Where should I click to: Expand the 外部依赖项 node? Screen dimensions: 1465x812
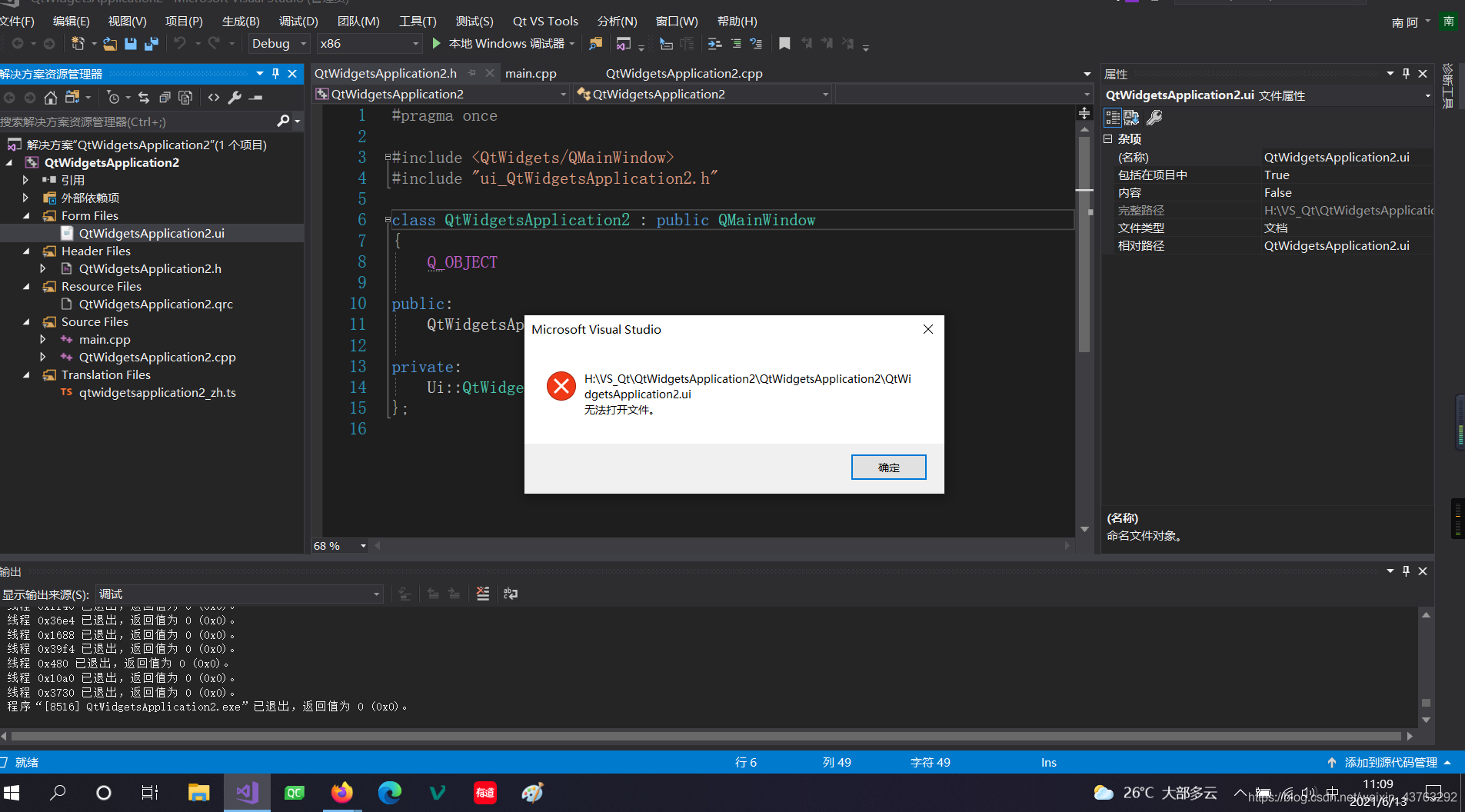(x=25, y=198)
